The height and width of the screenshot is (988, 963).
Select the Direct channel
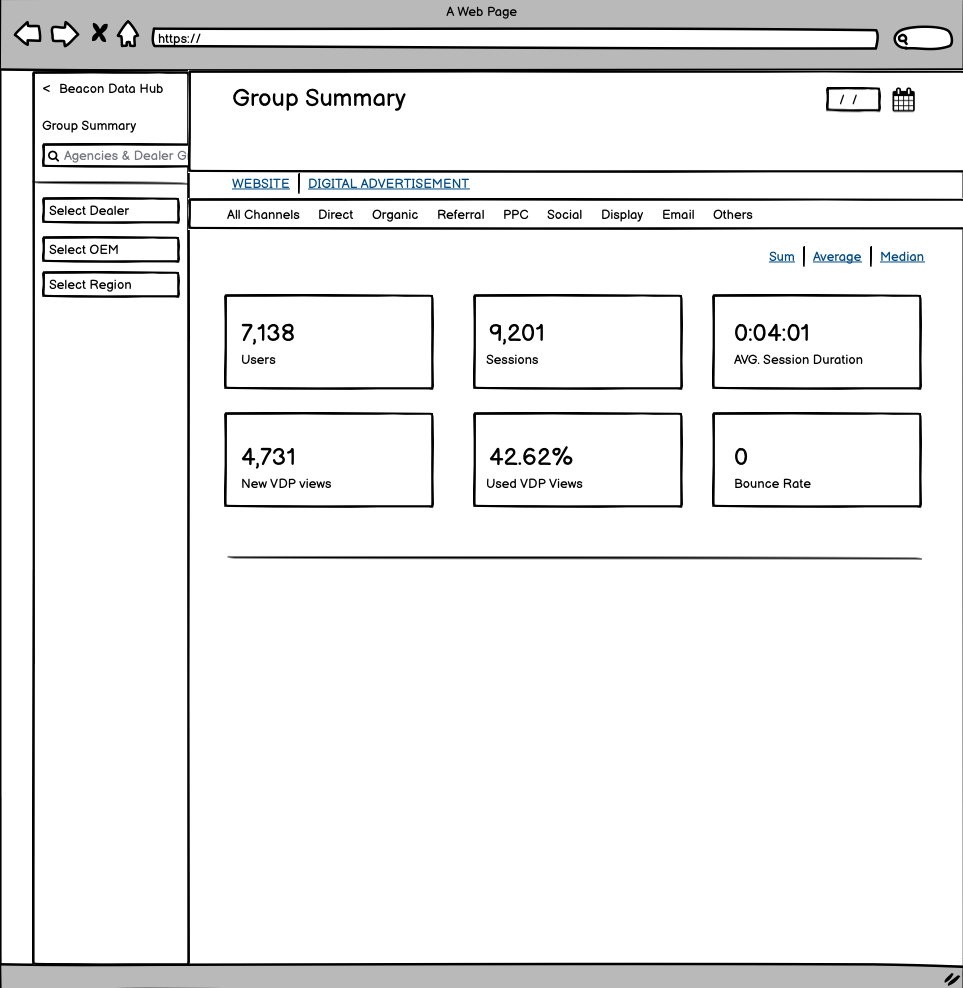point(335,215)
